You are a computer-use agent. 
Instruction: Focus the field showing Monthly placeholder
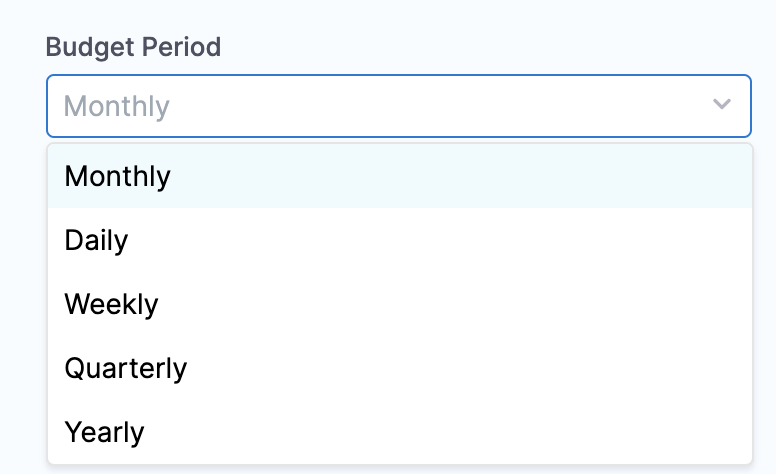pyautogui.click(x=399, y=106)
